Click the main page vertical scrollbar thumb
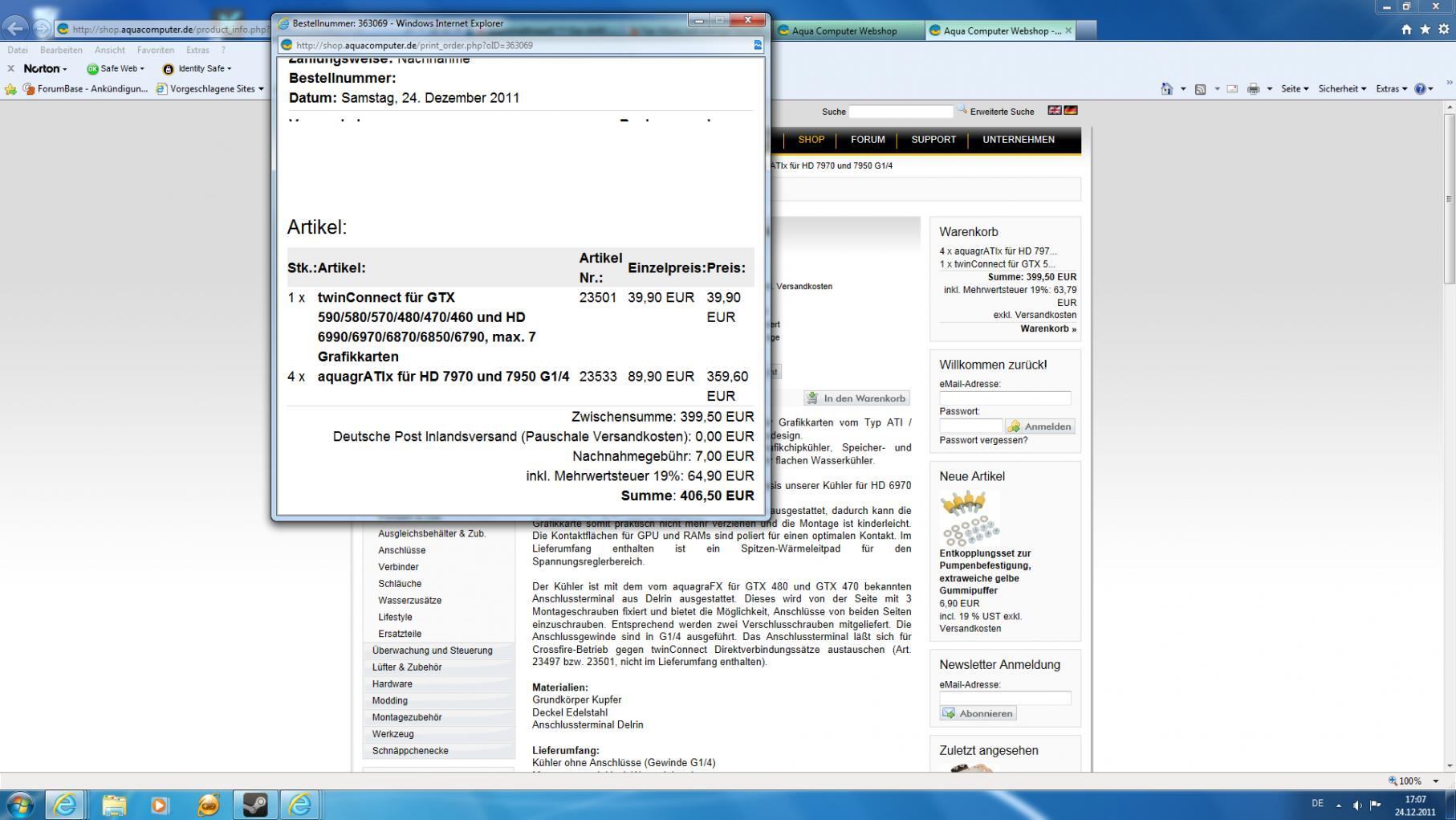Image resolution: width=1456 pixels, height=820 pixels. (x=1449, y=198)
